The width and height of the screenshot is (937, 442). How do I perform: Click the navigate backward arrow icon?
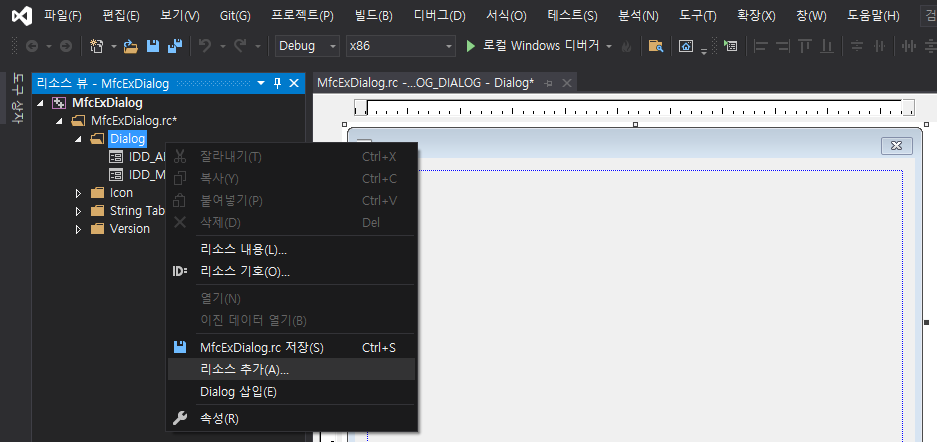32,46
